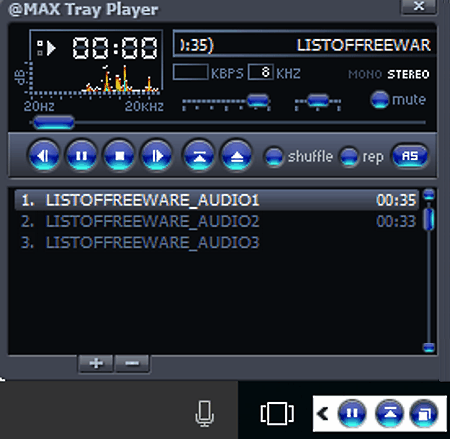Go to the previous track
This screenshot has height=439, width=450.
(44, 156)
